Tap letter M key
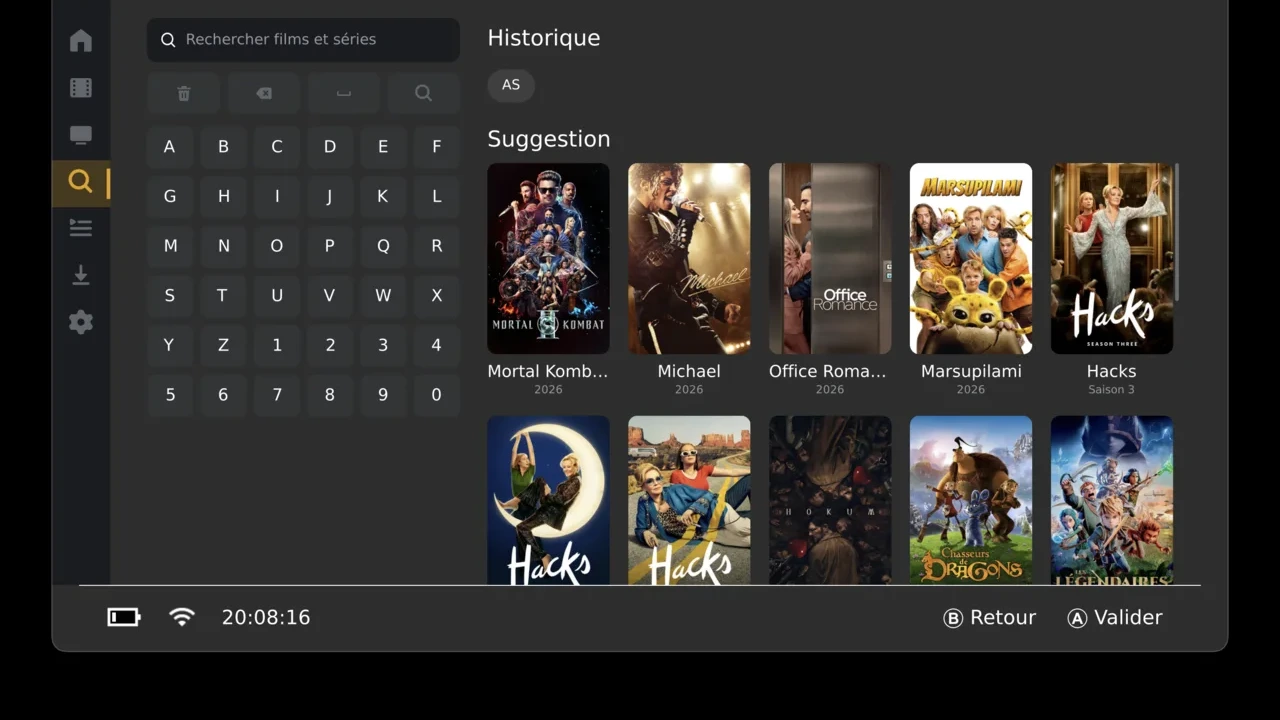Screen dimensions: 1280x720 [170, 246]
